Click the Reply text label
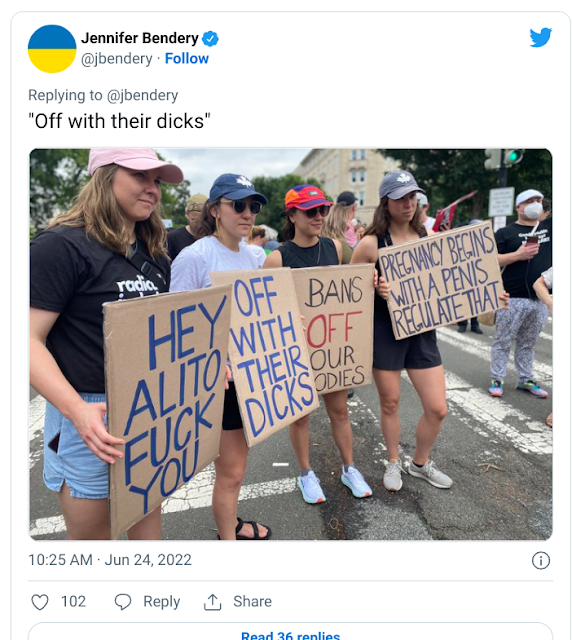Screen dimensions: 572x640 coord(161,602)
